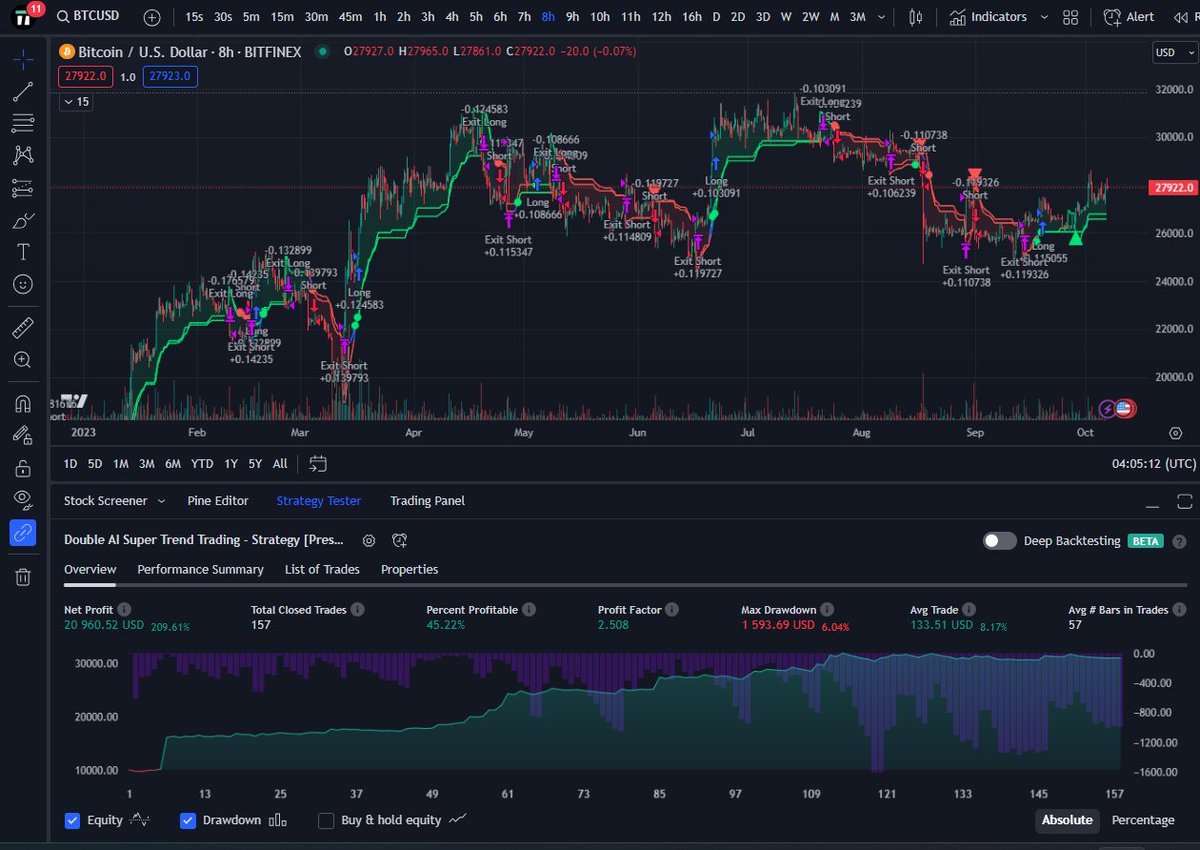Viewport: 1200px width, 850px height.
Task: Open the Pine Editor tab
Action: (218, 501)
